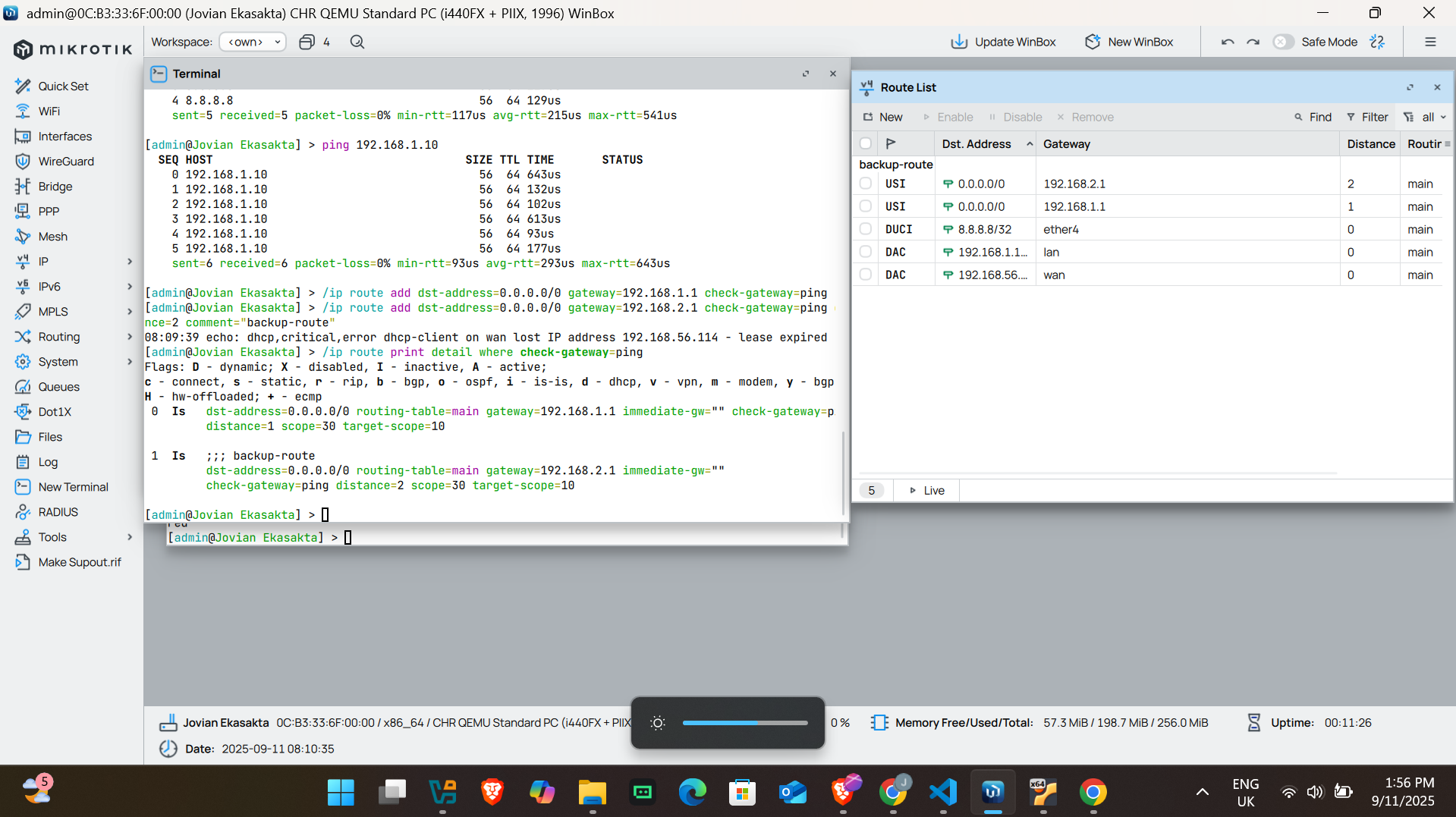Open the Bridge menu
The image size is (1456, 817).
click(55, 186)
